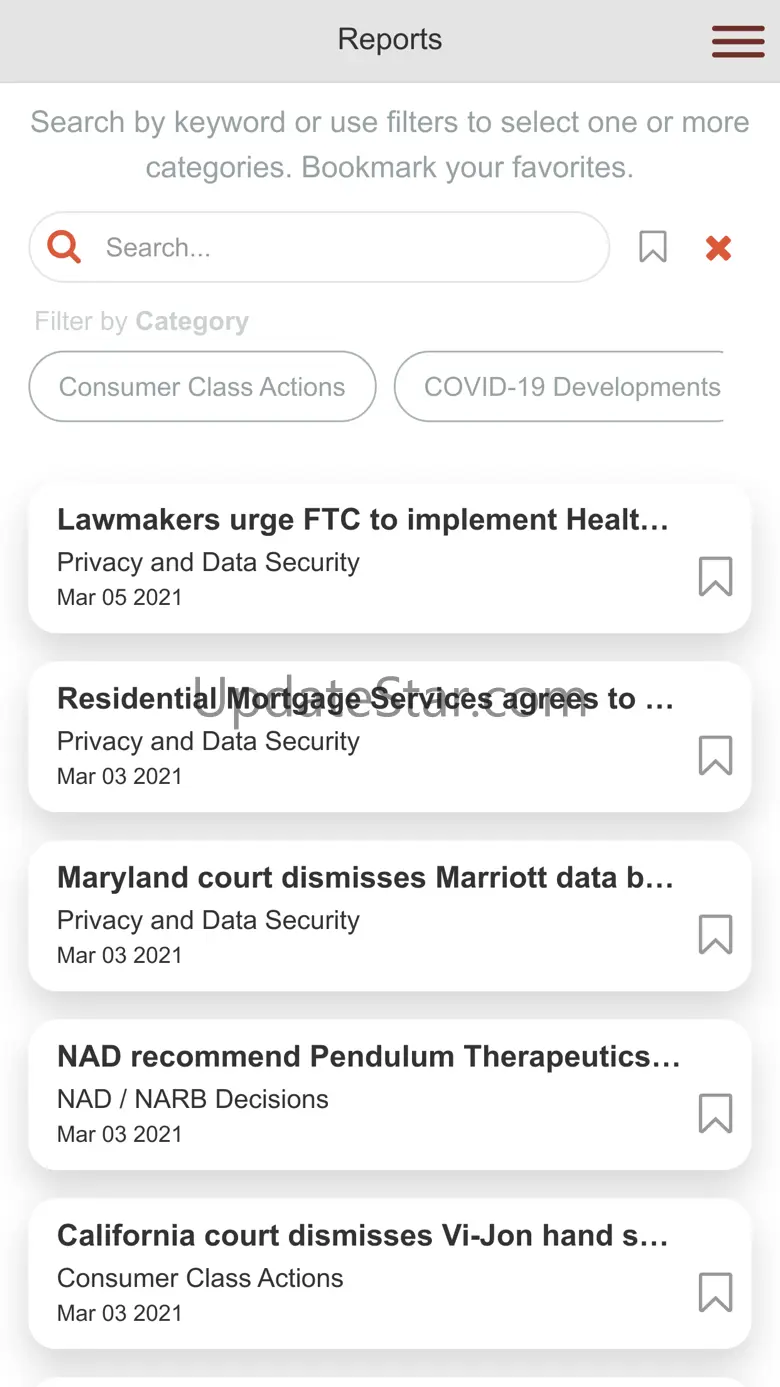Bookmark the California court Vi-Jon report
Viewport: 780px width, 1387px height.
coord(715,1293)
